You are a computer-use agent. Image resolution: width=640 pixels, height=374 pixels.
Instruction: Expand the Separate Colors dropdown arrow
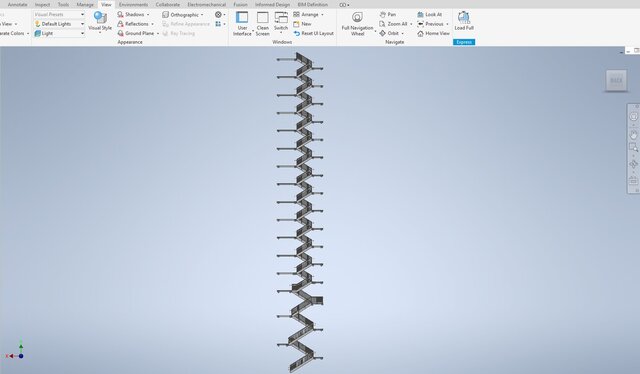(28, 33)
